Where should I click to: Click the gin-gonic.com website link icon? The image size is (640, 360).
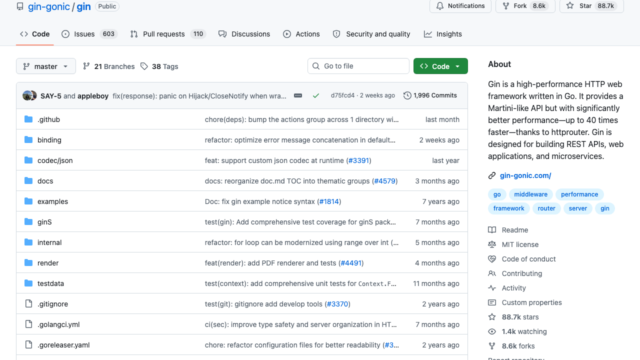(492, 176)
